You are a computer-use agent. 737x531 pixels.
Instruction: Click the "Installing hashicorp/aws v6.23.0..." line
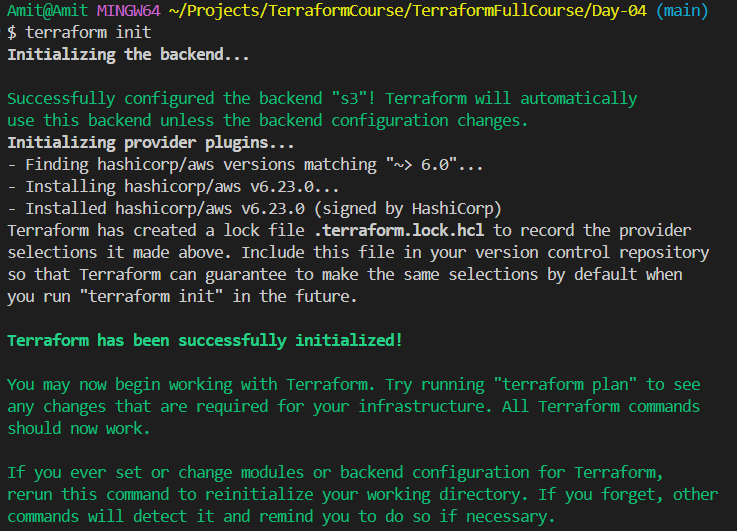173,187
